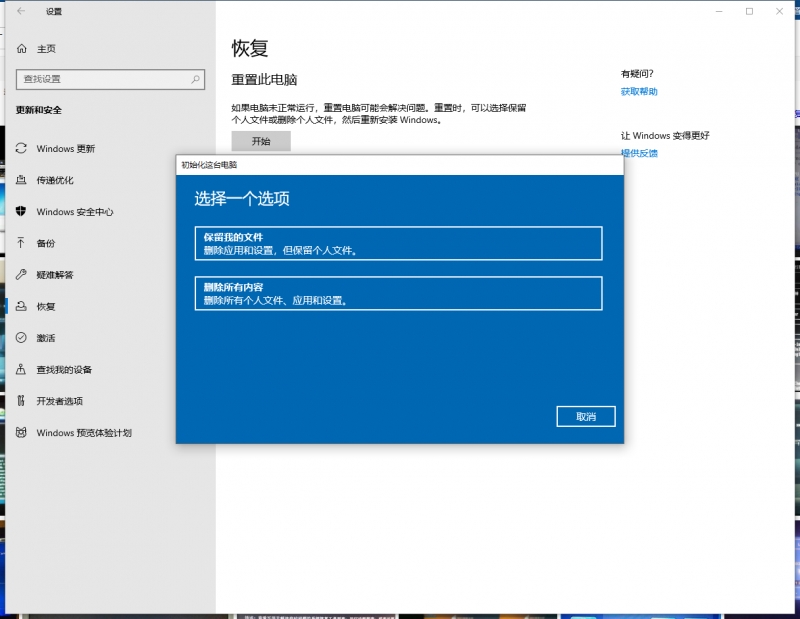The image size is (800, 619).
Task: Open 开发者选项 page
Action: [59, 401]
